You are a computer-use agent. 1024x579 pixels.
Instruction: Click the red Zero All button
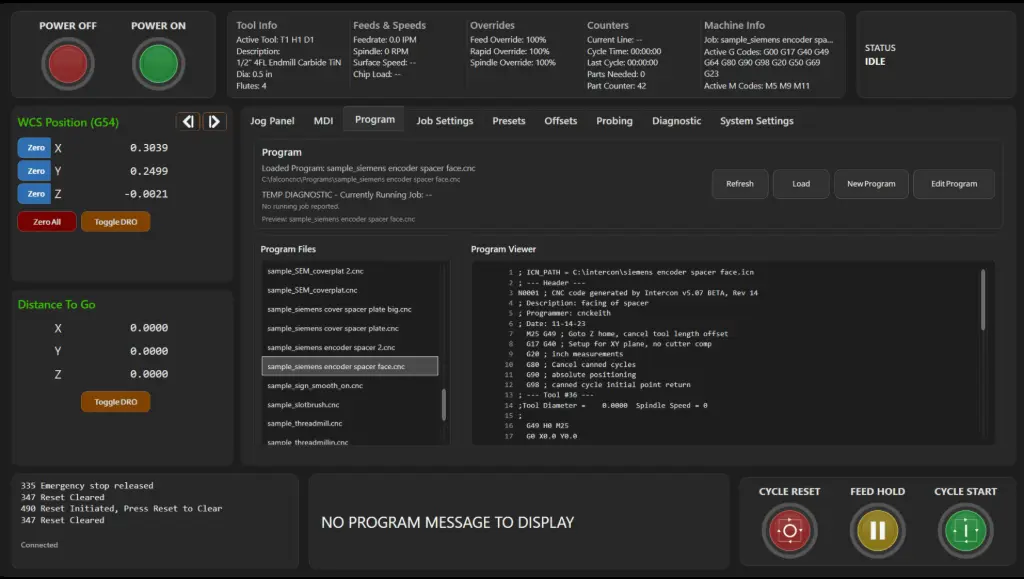coord(47,222)
